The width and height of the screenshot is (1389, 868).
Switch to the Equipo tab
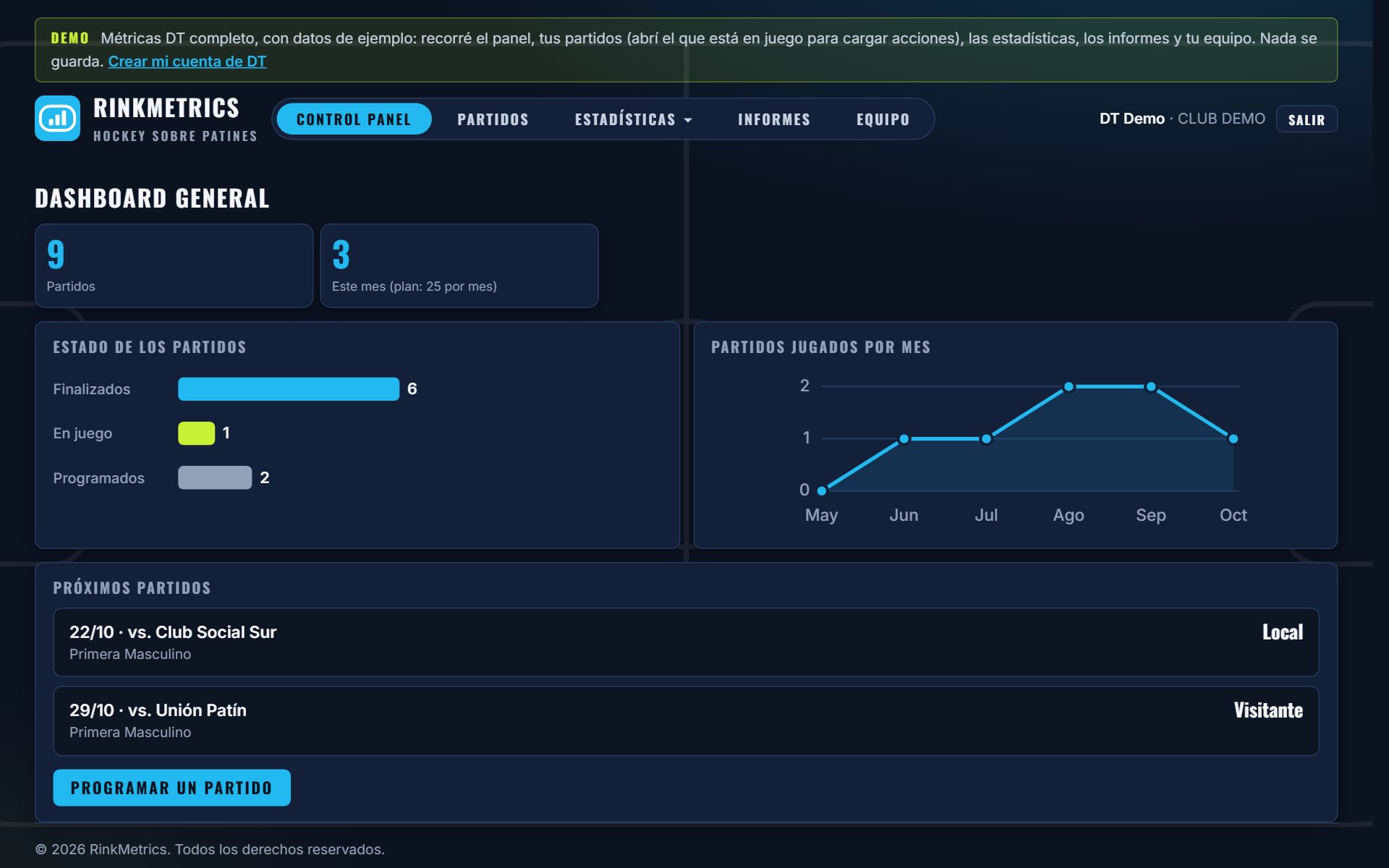tap(883, 119)
